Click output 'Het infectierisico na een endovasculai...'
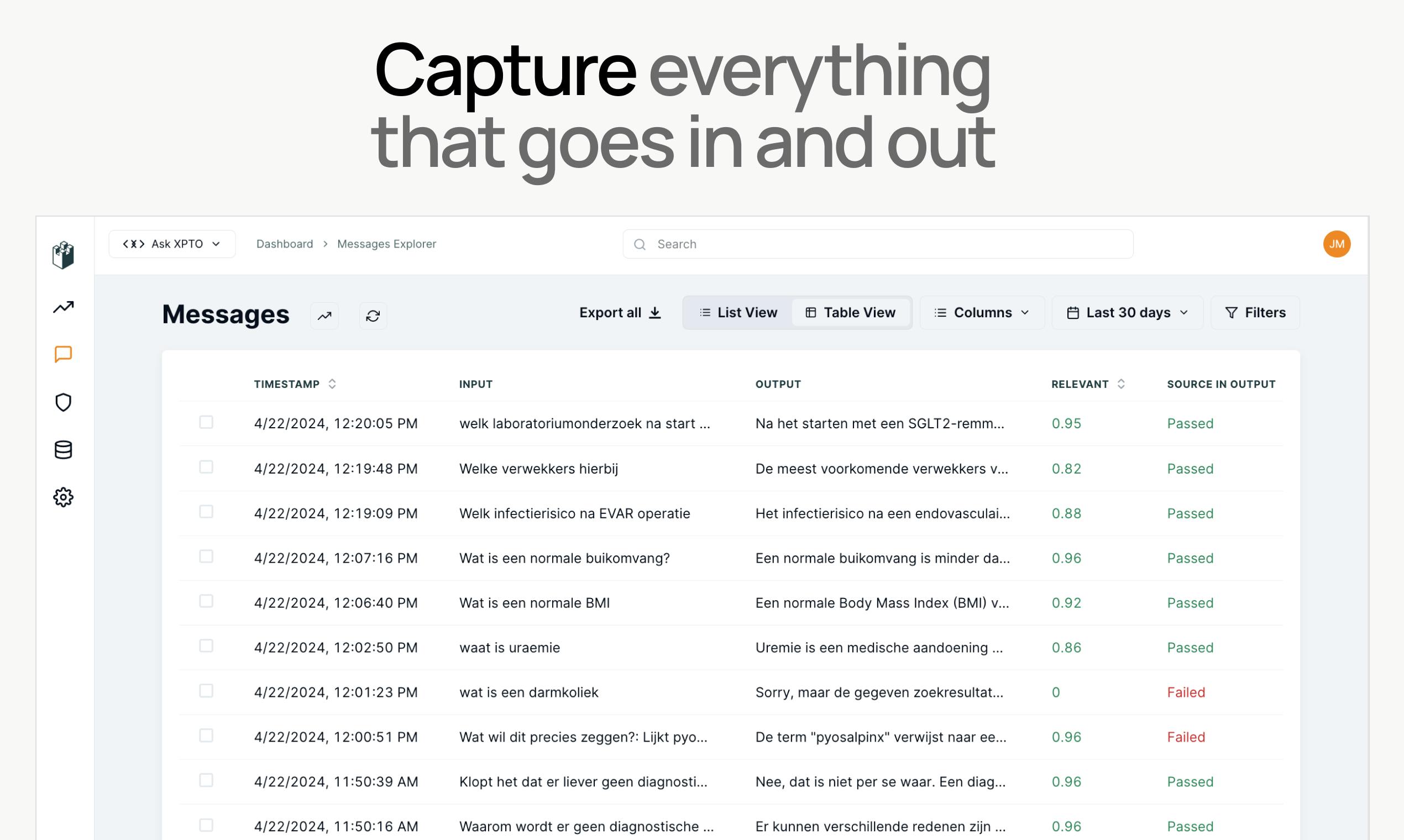1404x840 pixels. [x=883, y=513]
